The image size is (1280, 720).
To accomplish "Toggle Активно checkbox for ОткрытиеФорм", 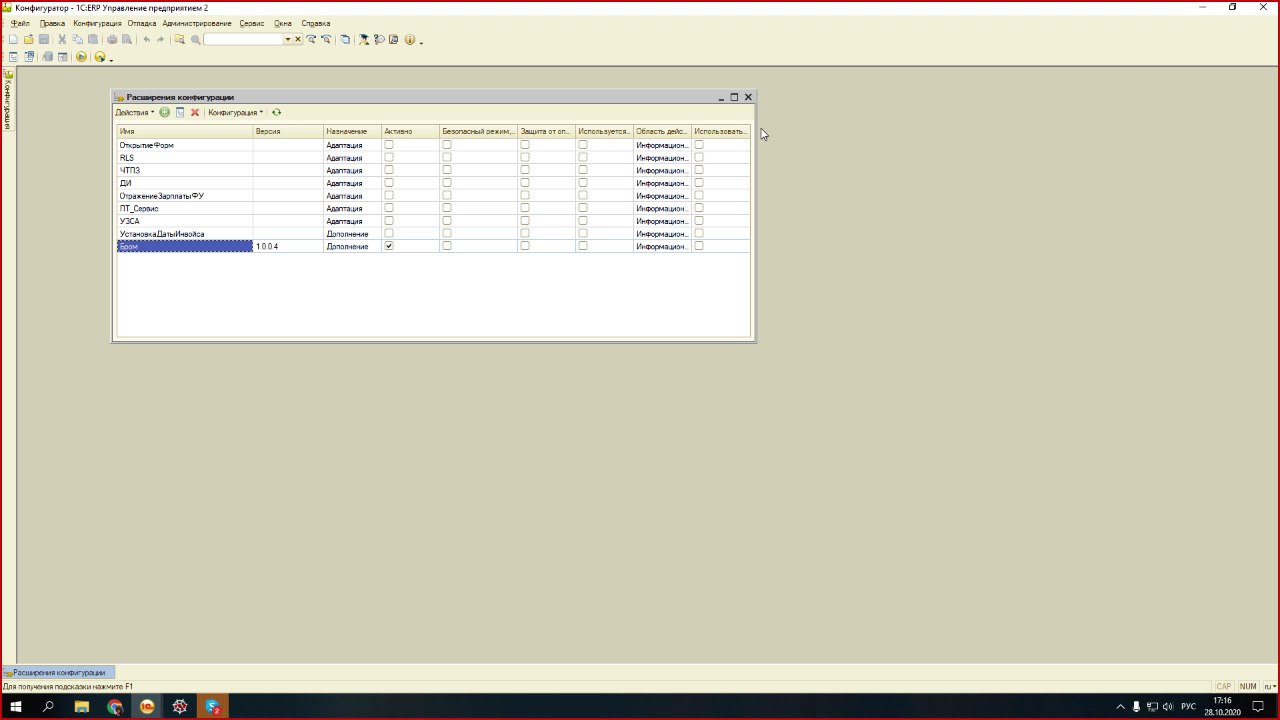I will (x=389, y=145).
